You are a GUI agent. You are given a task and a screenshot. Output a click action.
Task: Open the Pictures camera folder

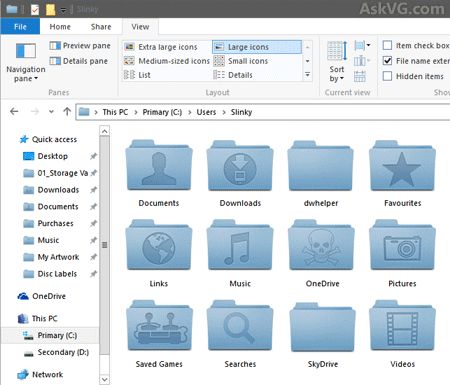point(402,245)
